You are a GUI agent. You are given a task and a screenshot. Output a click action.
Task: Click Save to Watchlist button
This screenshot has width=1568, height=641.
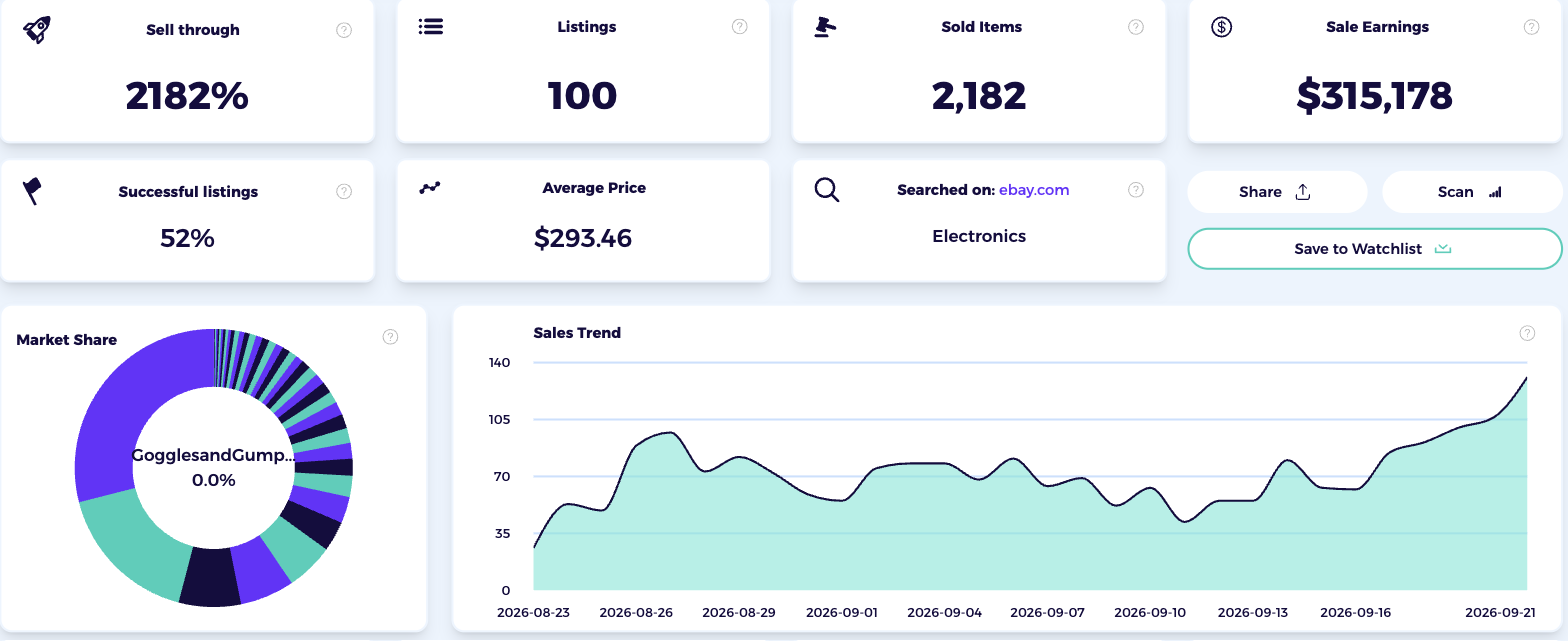coord(1374,249)
